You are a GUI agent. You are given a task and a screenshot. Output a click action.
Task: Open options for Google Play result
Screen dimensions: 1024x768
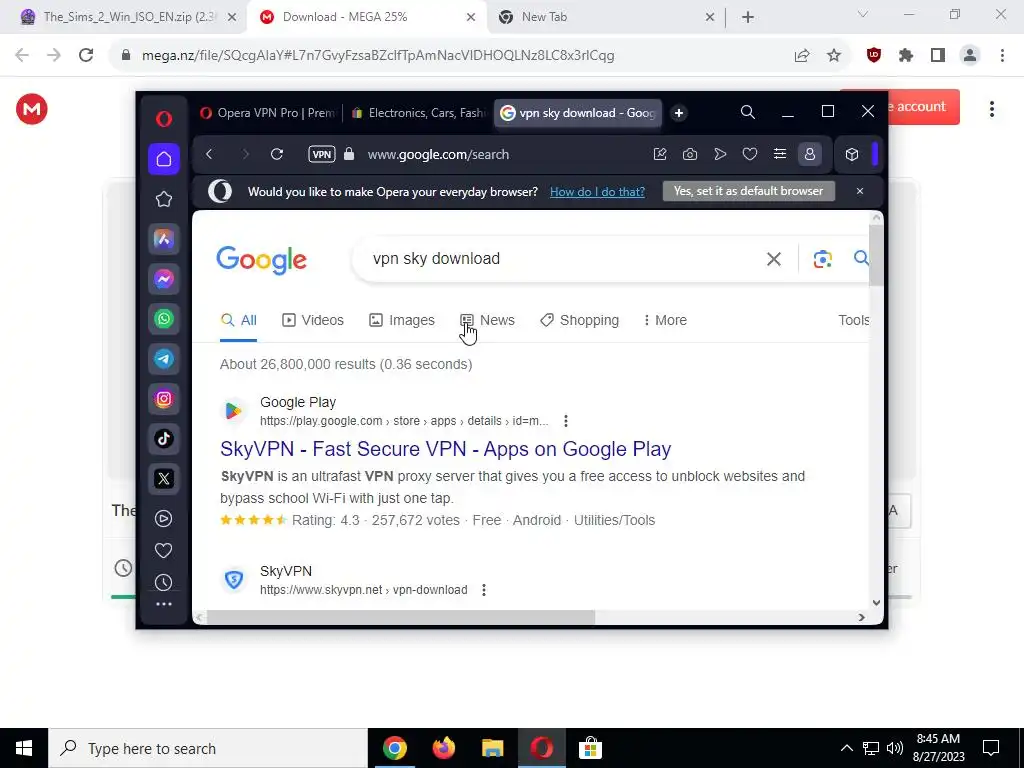pyautogui.click(x=566, y=421)
